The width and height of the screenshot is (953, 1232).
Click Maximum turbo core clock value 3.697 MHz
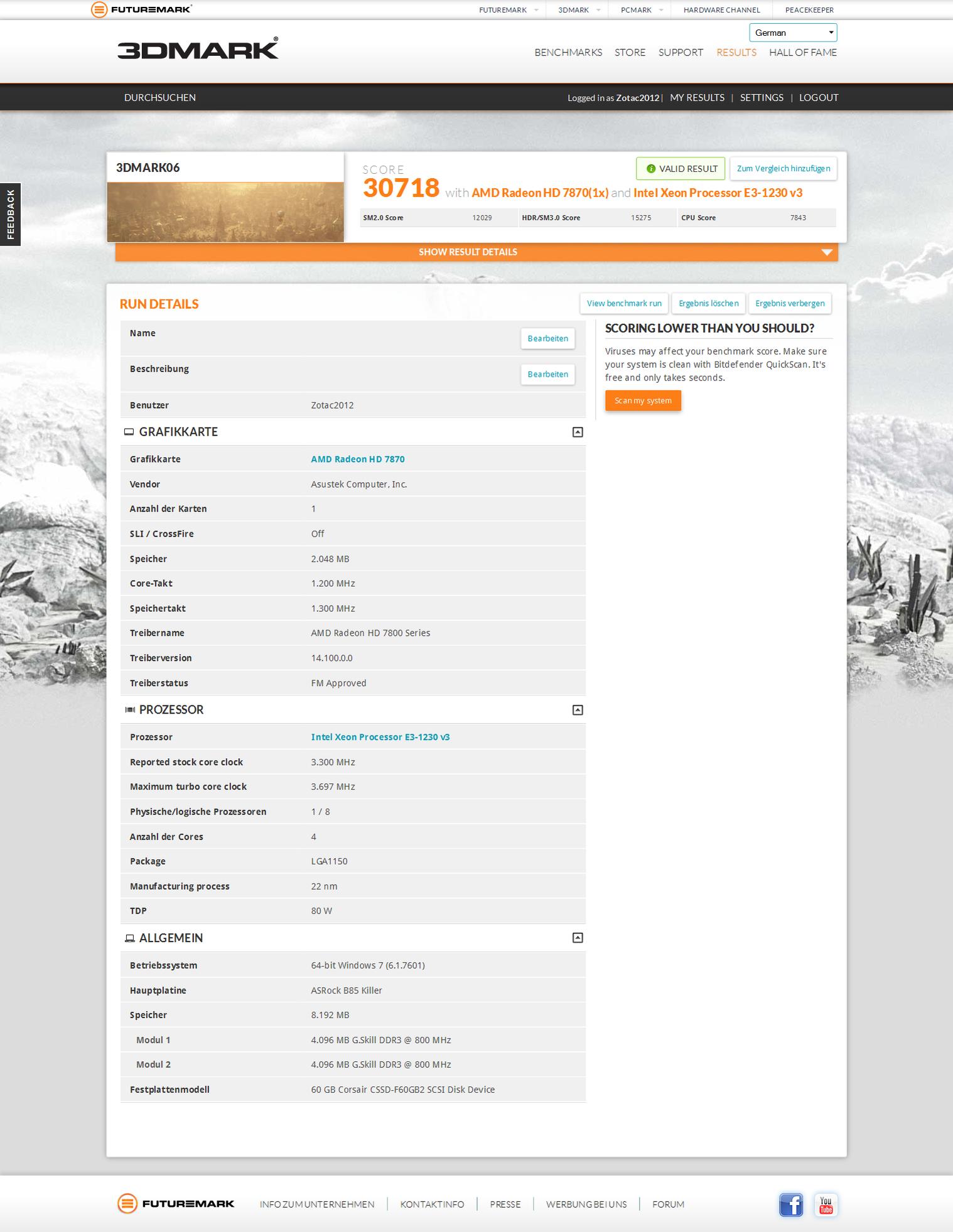tap(333, 786)
